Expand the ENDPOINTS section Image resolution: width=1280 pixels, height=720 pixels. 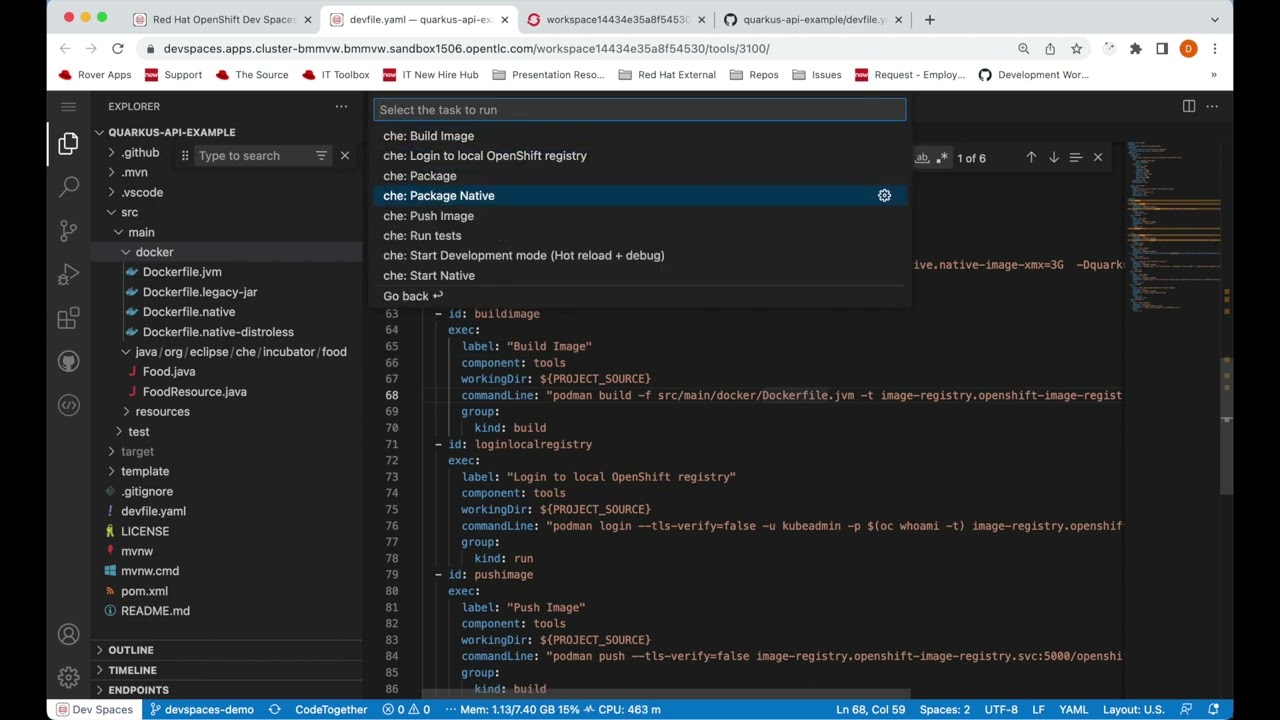point(138,690)
